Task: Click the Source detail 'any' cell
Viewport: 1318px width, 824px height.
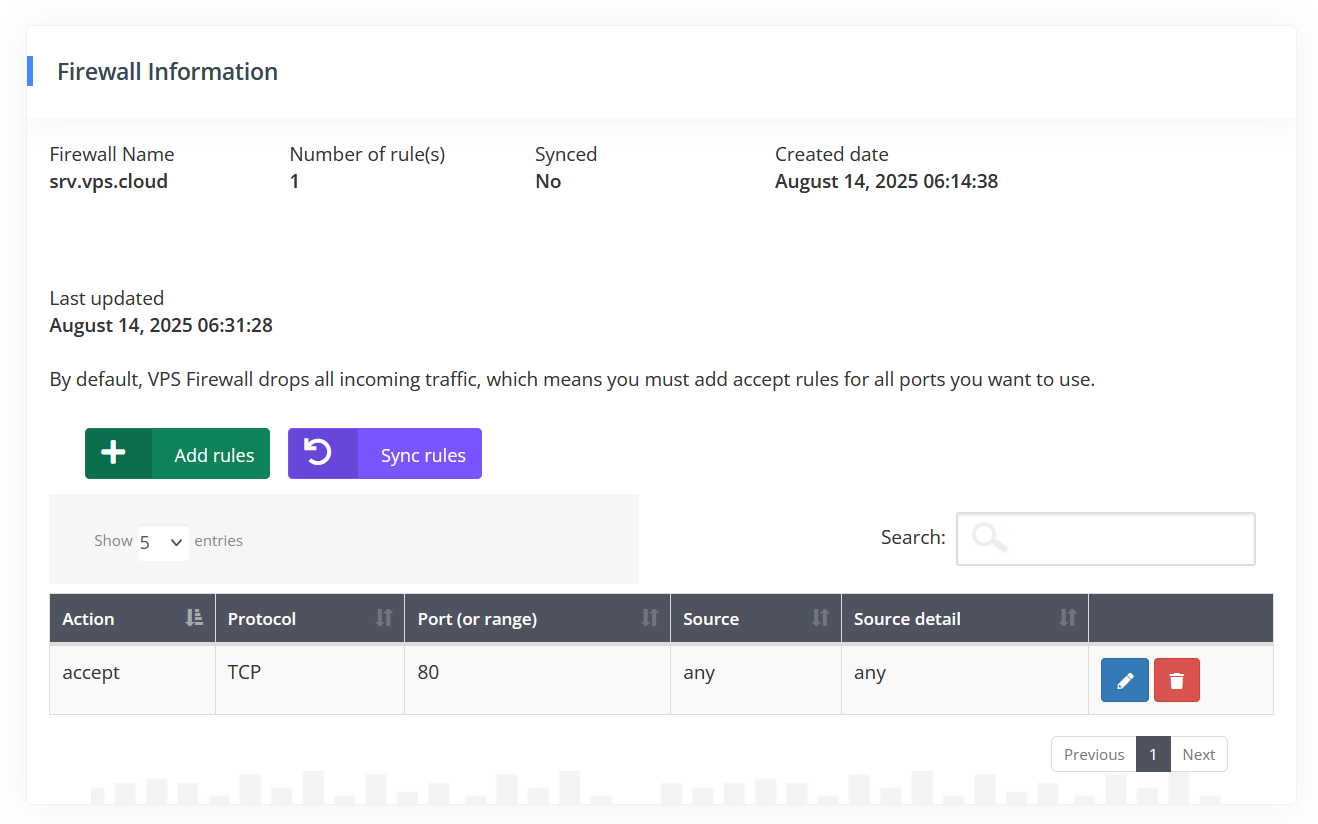Action: pyautogui.click(x=965, y=679)
